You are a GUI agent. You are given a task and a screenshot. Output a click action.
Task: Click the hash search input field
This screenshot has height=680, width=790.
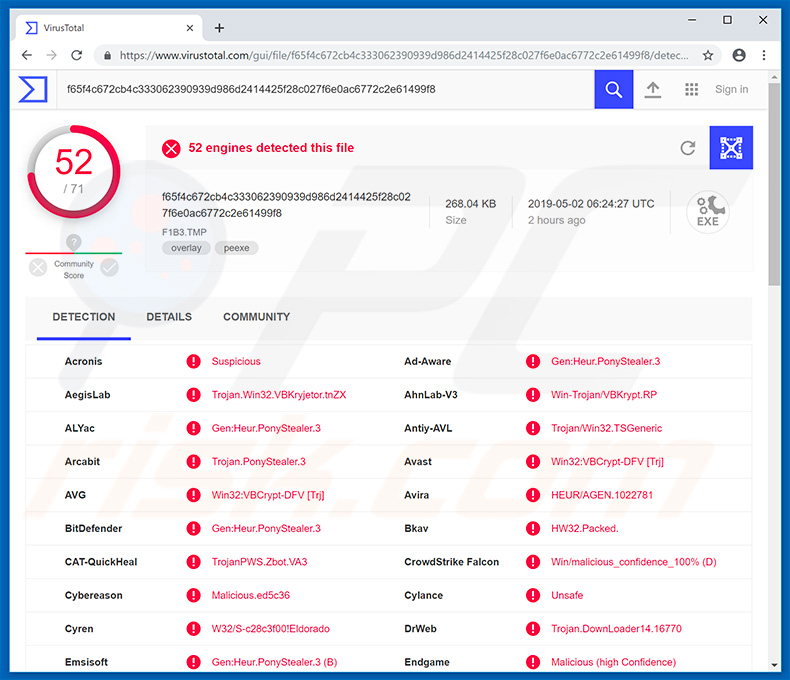(x=325, y=89)
